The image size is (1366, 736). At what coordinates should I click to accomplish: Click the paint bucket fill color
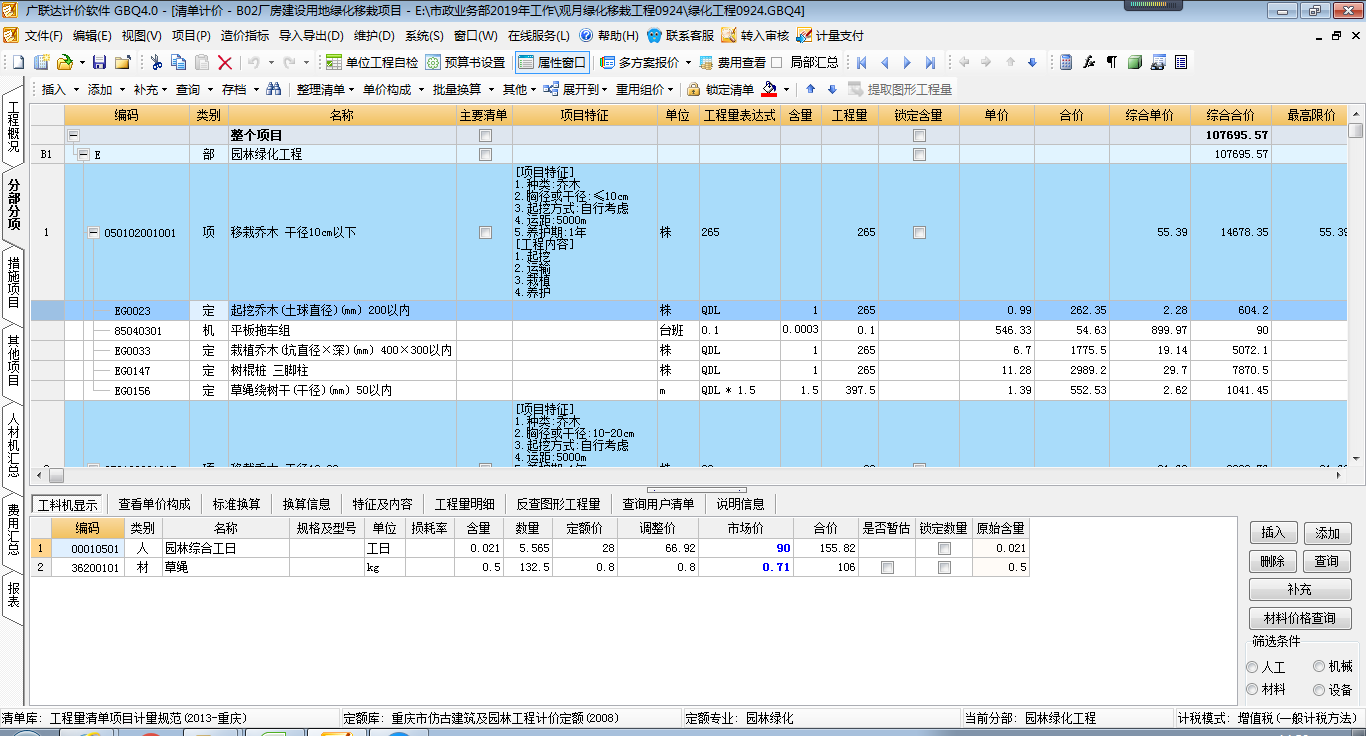(x=769, y=89)
